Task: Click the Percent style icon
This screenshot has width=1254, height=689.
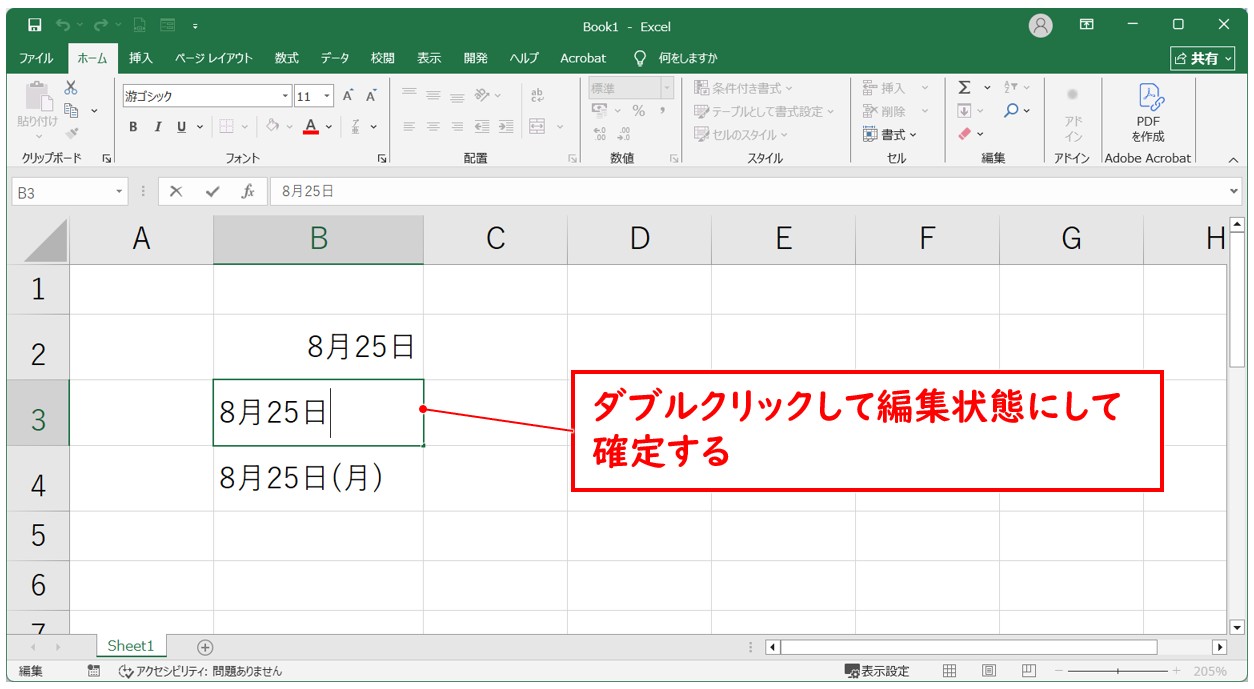Action: pyautogui.click(x=638, y=111)
